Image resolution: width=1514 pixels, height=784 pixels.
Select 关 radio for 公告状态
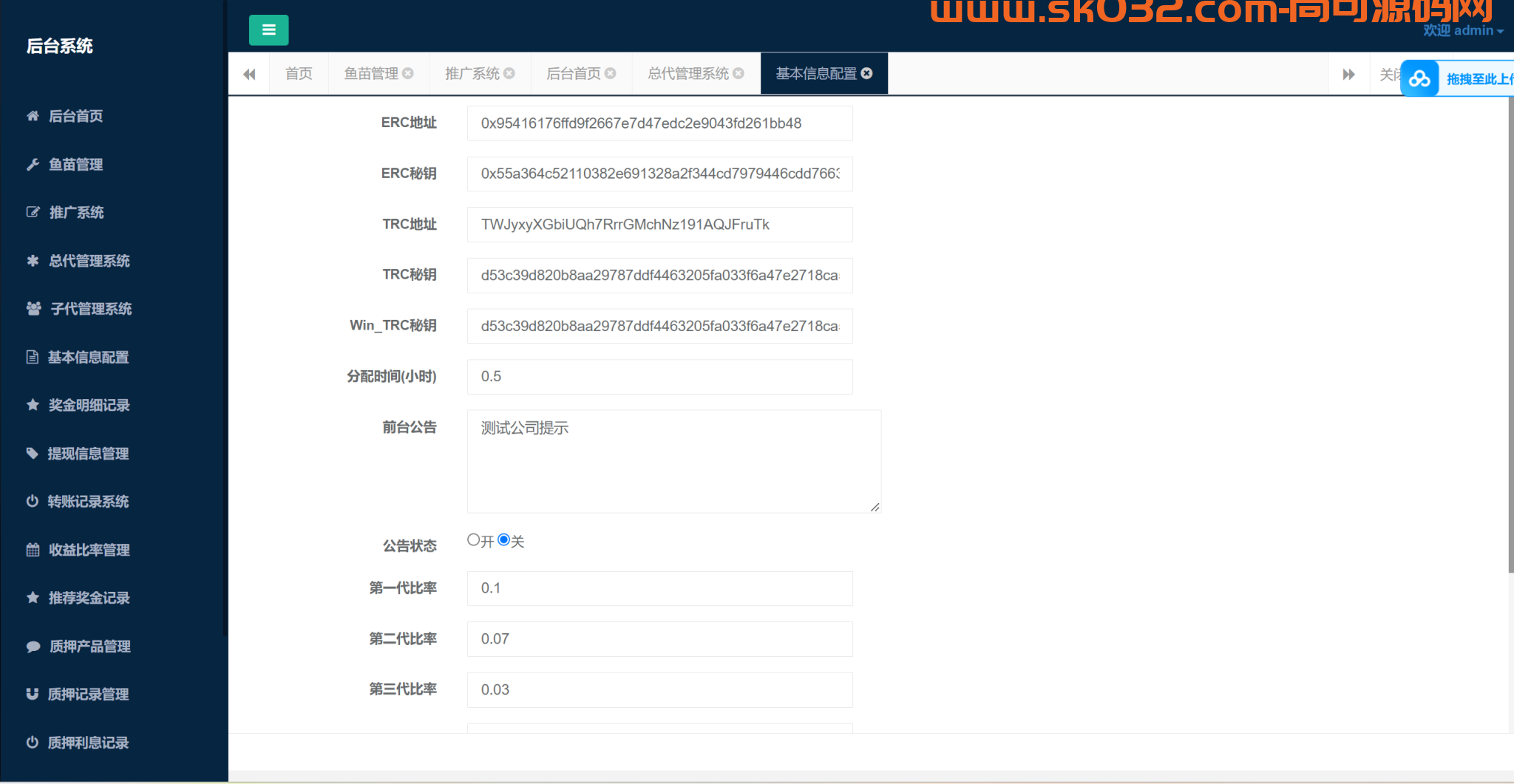(504, 540)
